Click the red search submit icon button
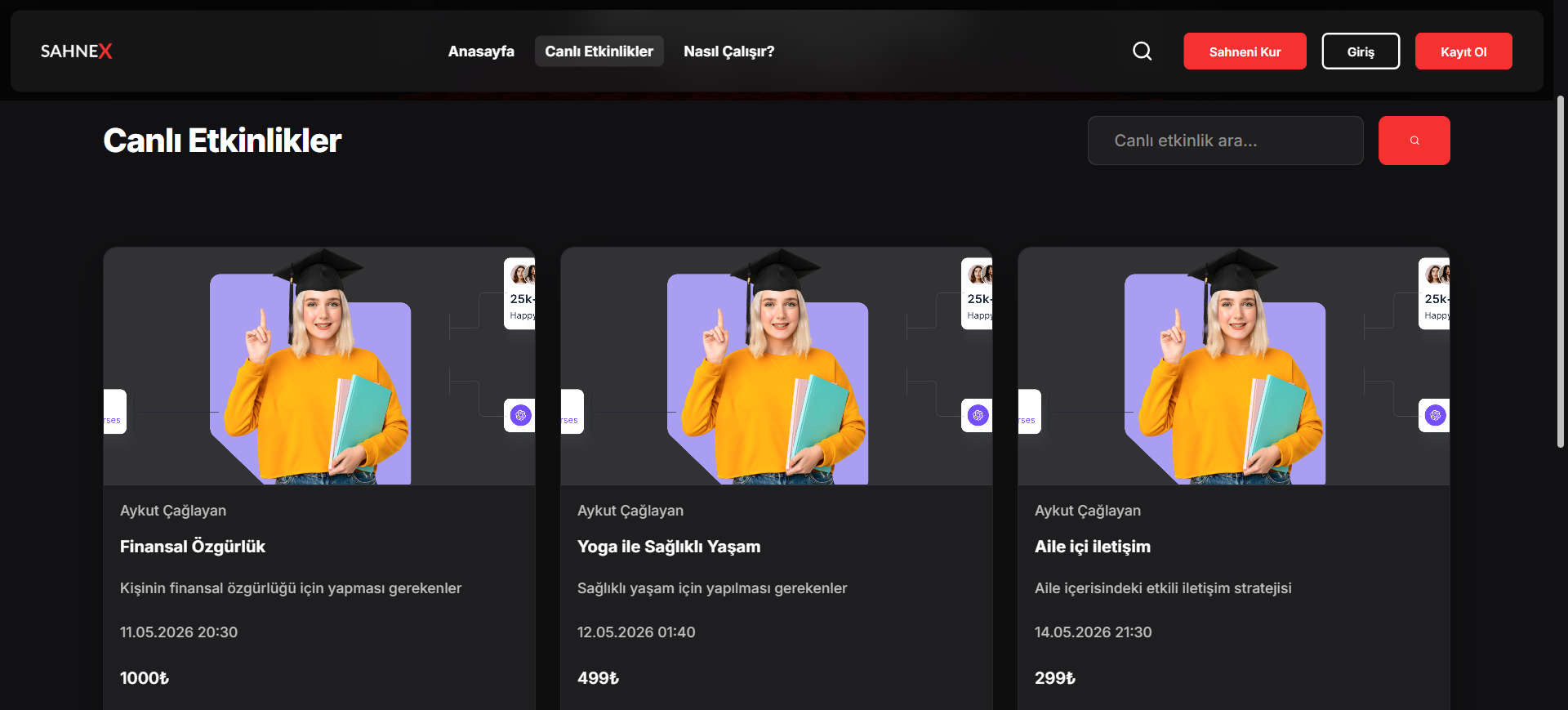 click(1414, 141)
